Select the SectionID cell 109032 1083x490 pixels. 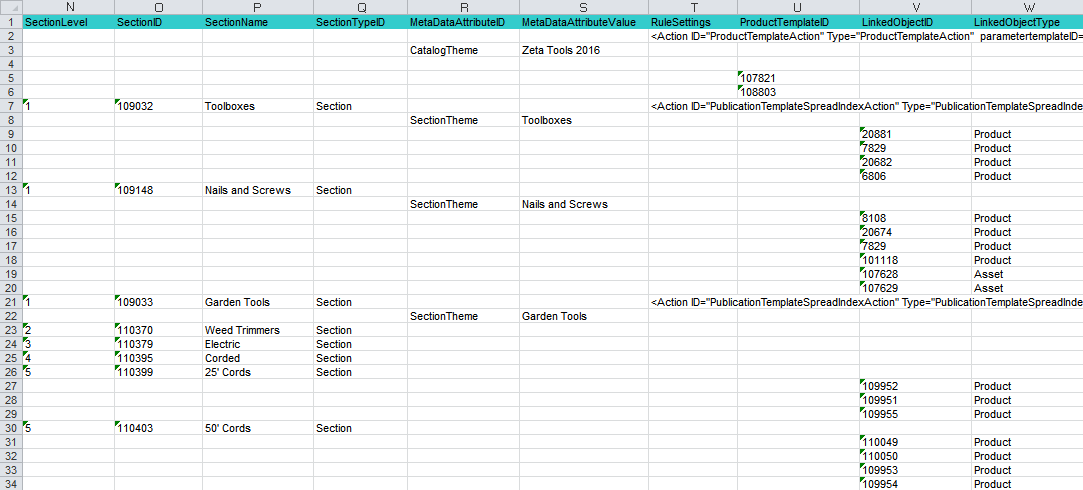[159, 106]
